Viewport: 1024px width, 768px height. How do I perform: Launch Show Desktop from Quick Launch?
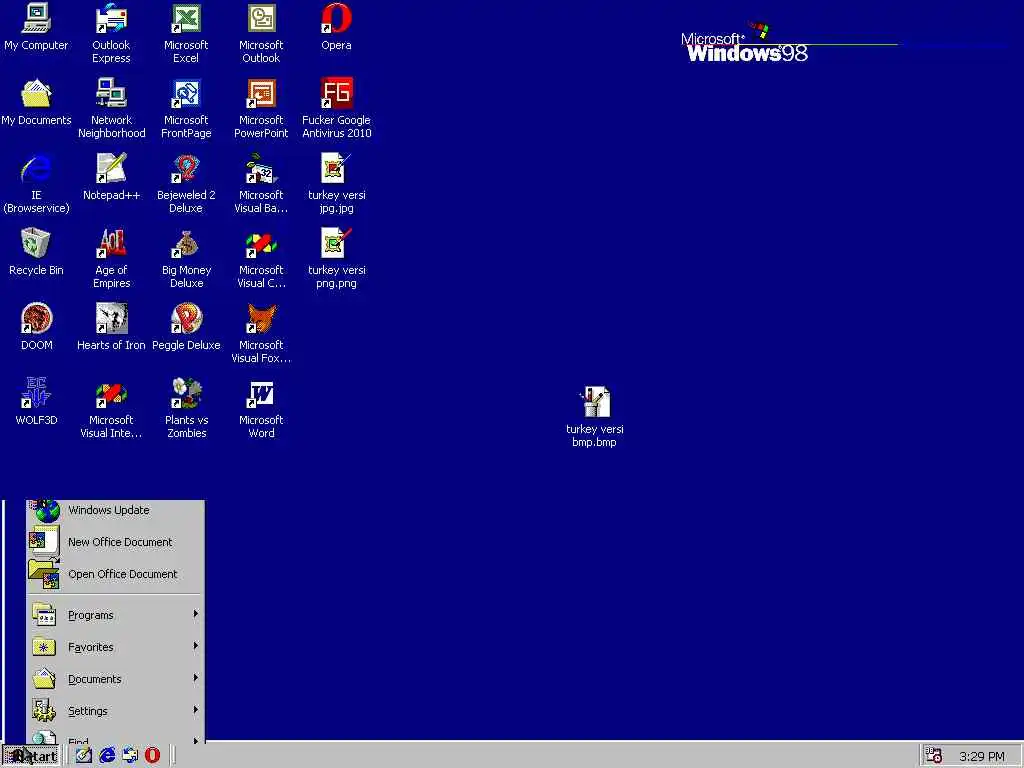(x=84, y=756)
